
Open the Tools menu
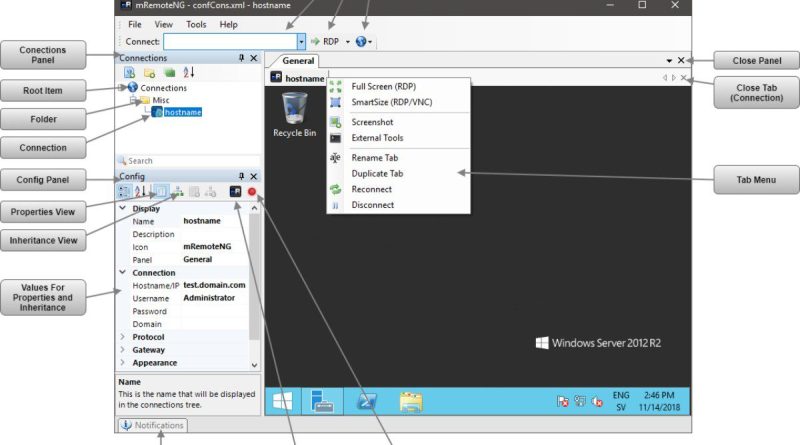coord(196,24)
